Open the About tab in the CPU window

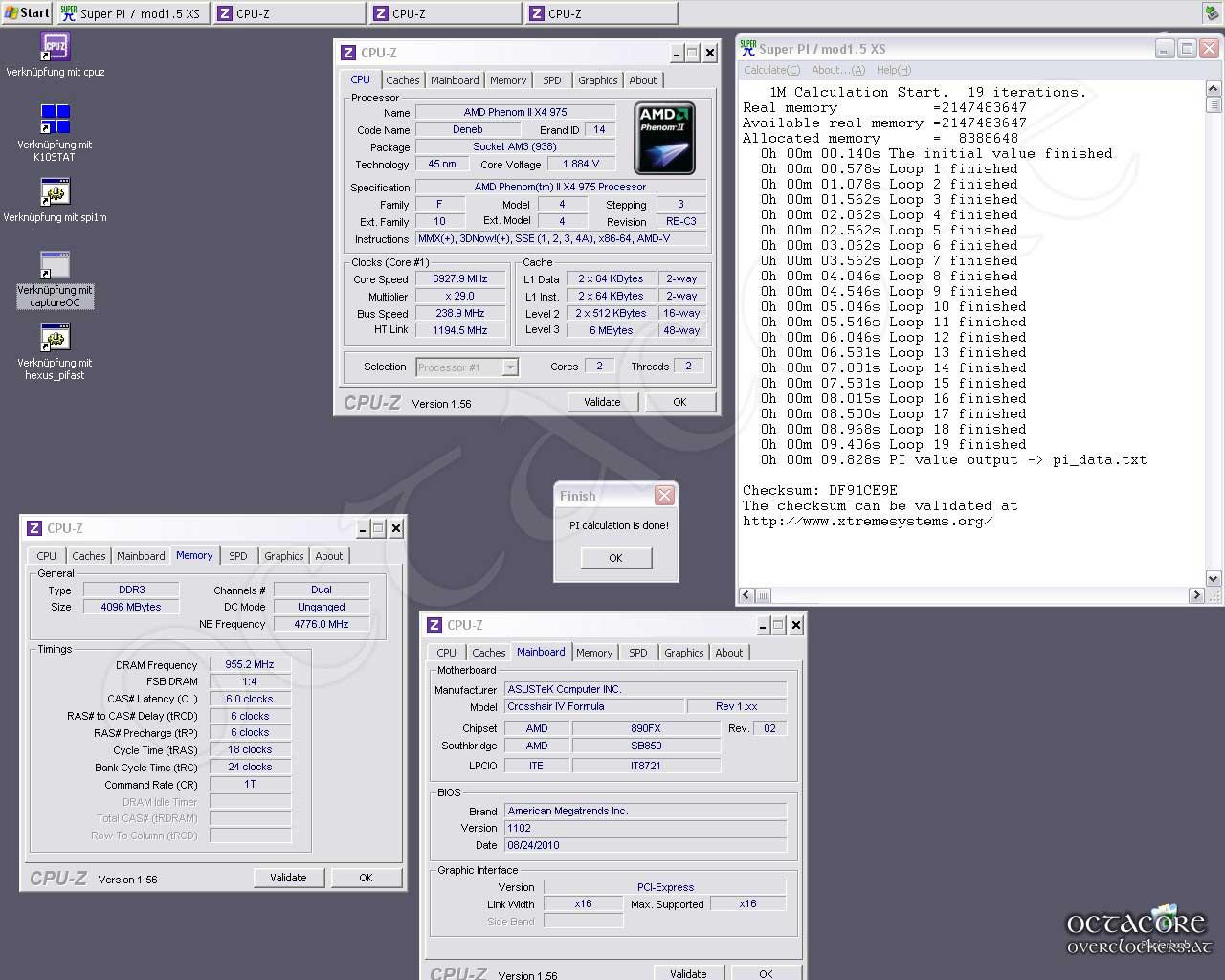tap(643, 80)
